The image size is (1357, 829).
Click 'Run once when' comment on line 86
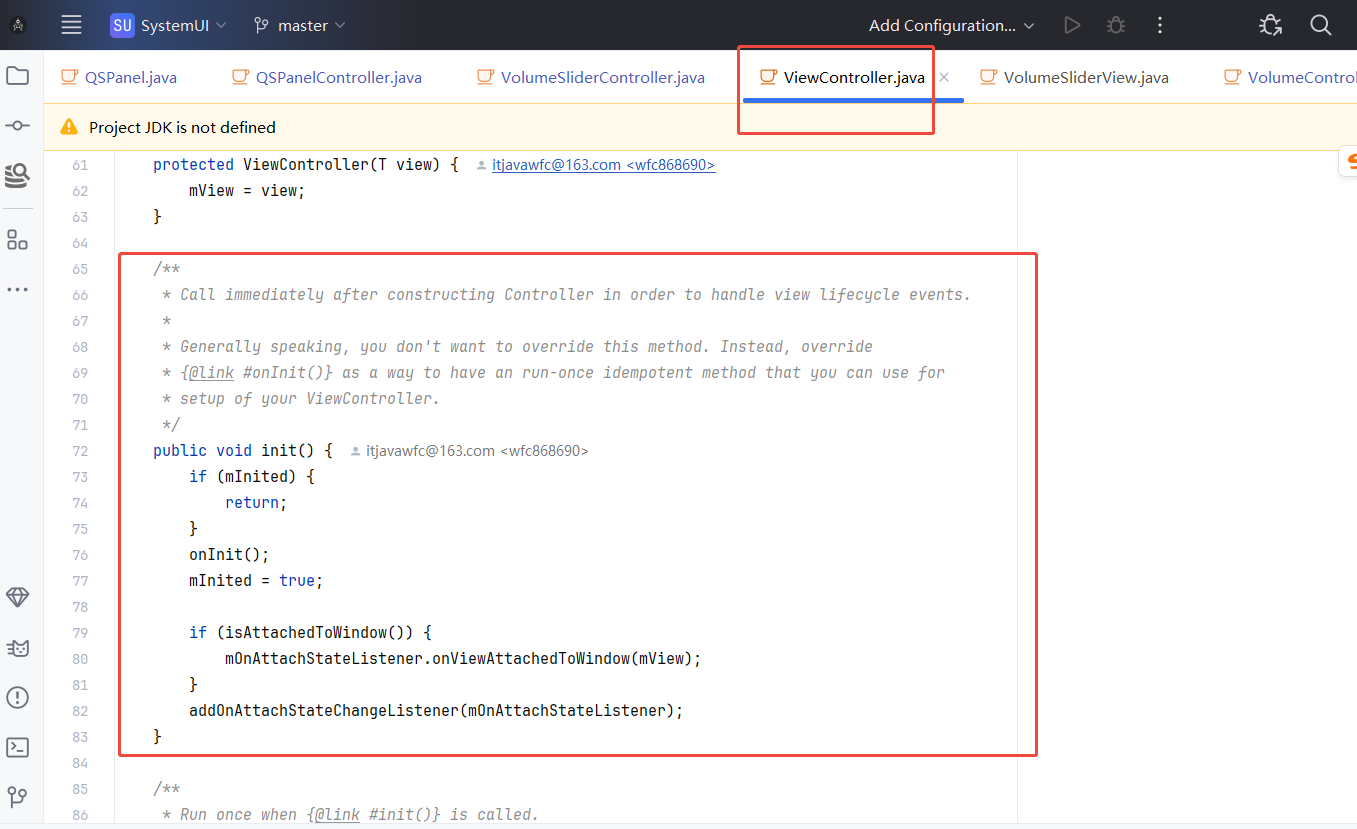click(x=238, y=814)
